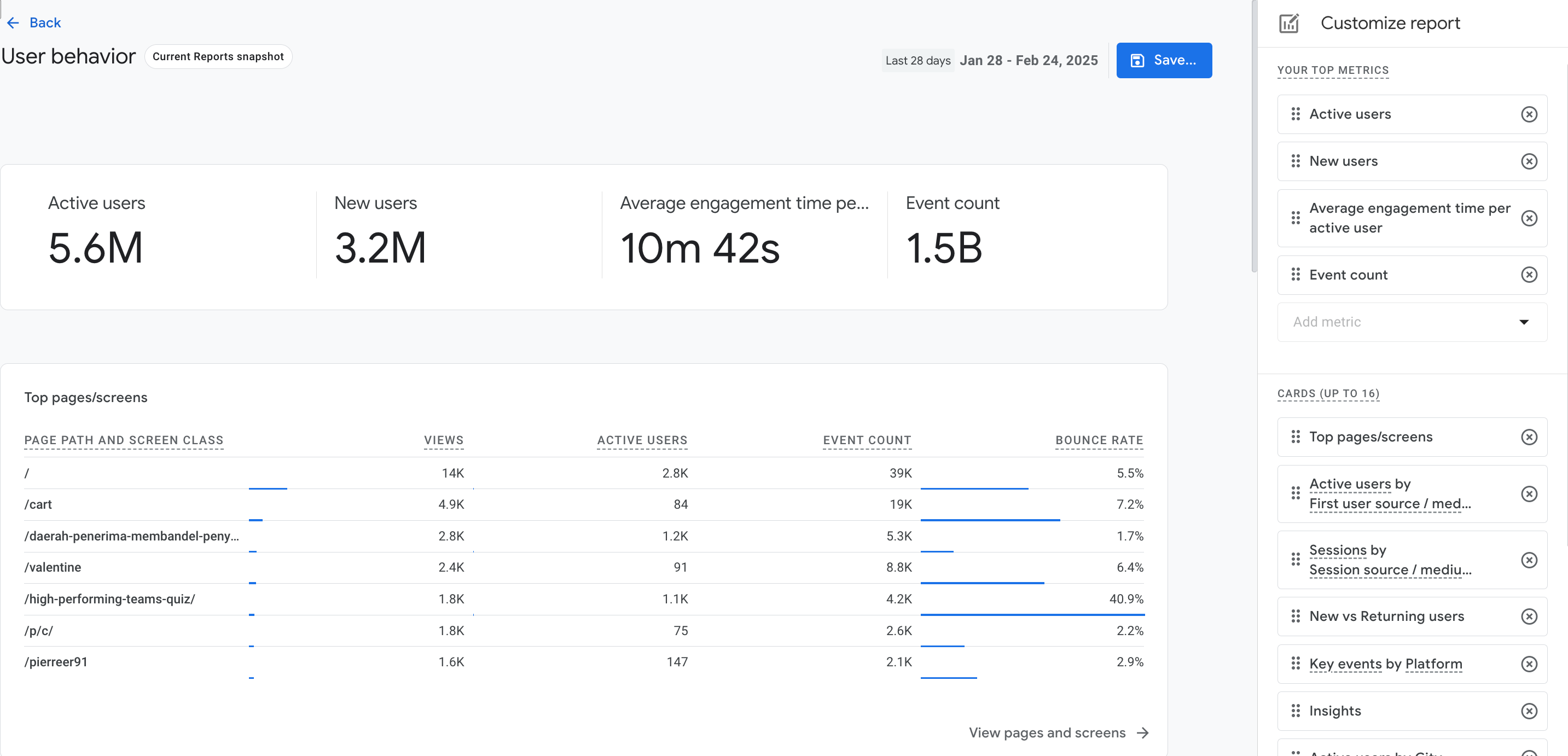Remove the Active users by First user source card

coord(1530,493)
